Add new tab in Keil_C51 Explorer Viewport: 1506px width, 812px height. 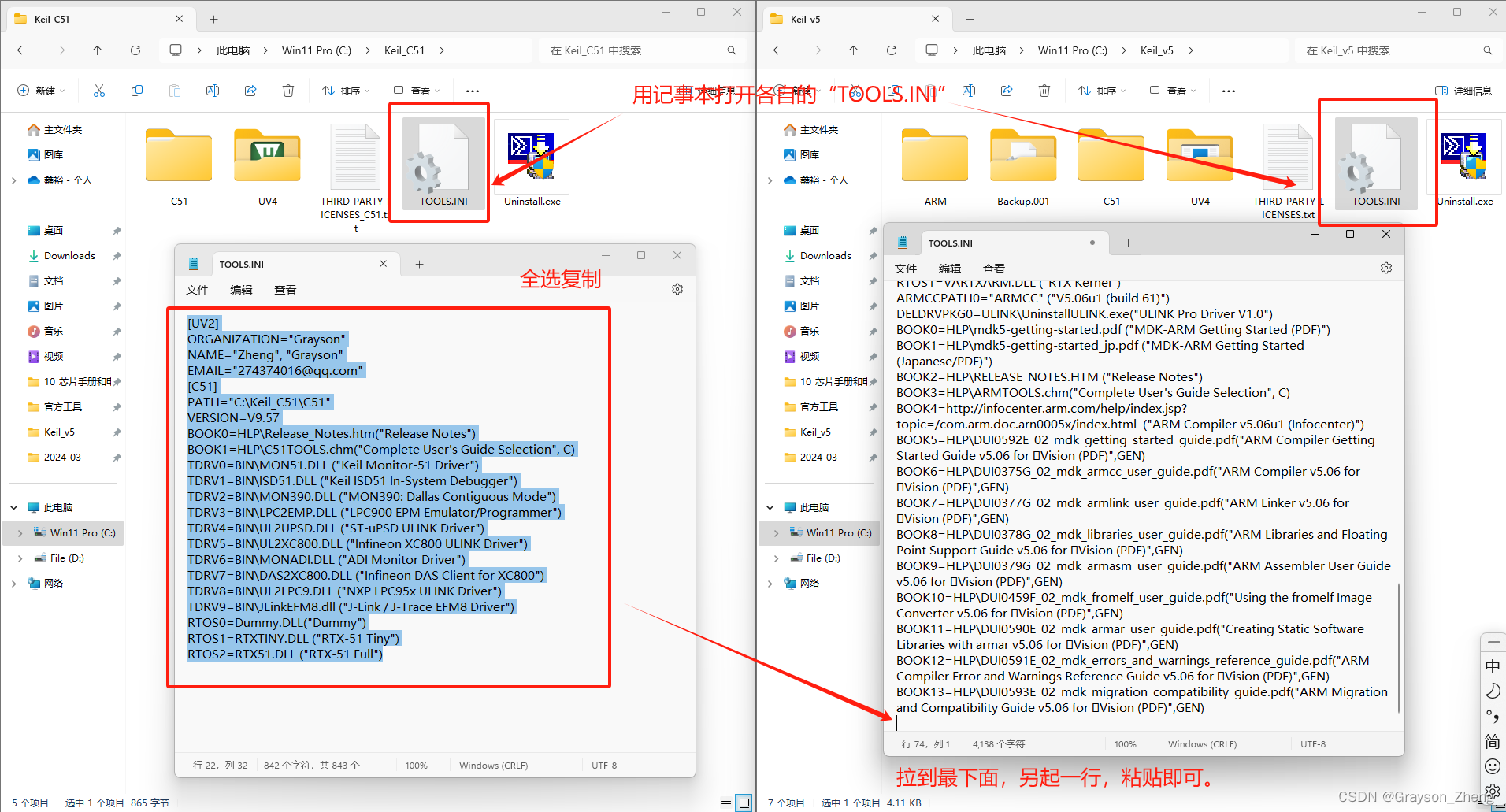pyautogui.click(x=214, y=19)
